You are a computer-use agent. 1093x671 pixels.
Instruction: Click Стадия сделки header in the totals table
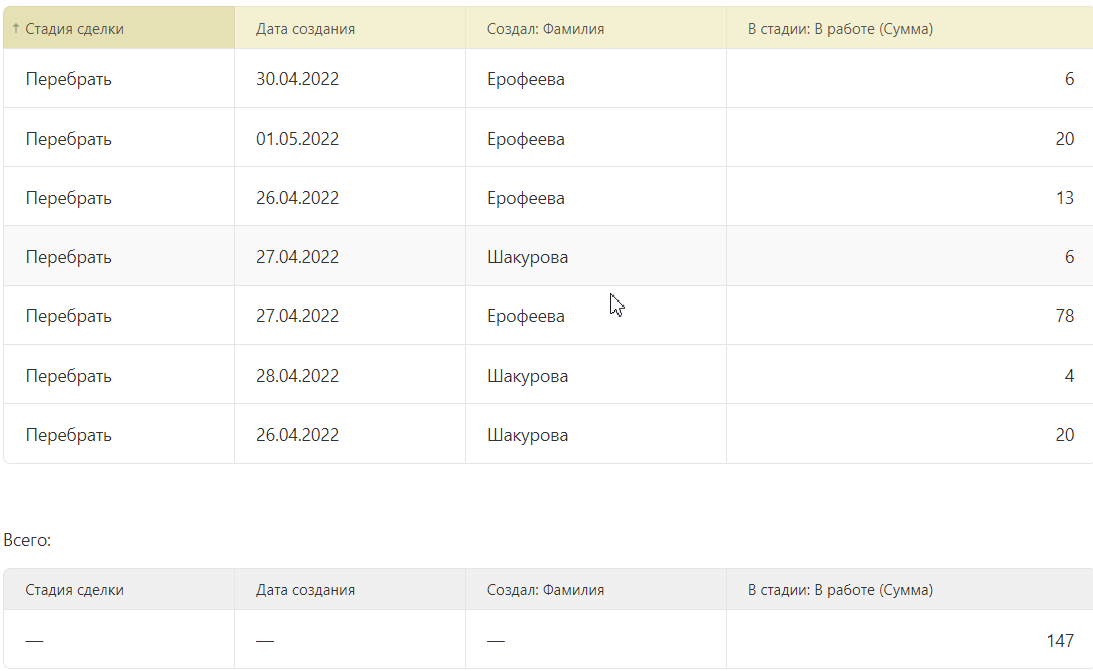pyautogui.click(x=74, y=590)
